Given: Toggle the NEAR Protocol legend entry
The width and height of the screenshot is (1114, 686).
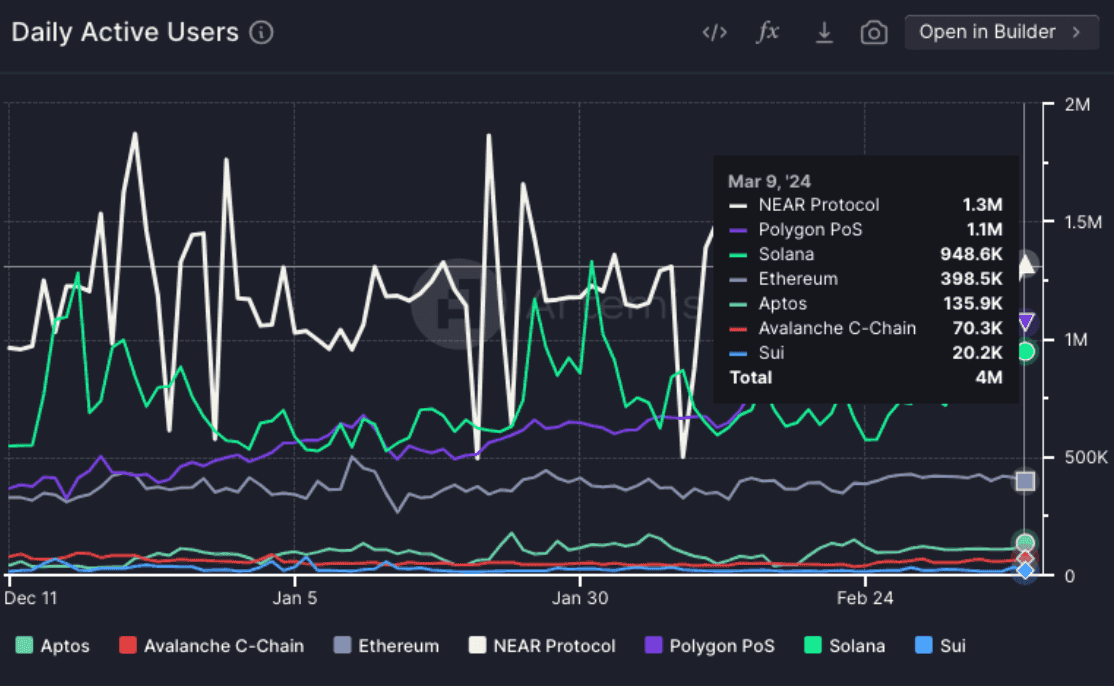Looking at the screenshot, I should click(542, 646).
